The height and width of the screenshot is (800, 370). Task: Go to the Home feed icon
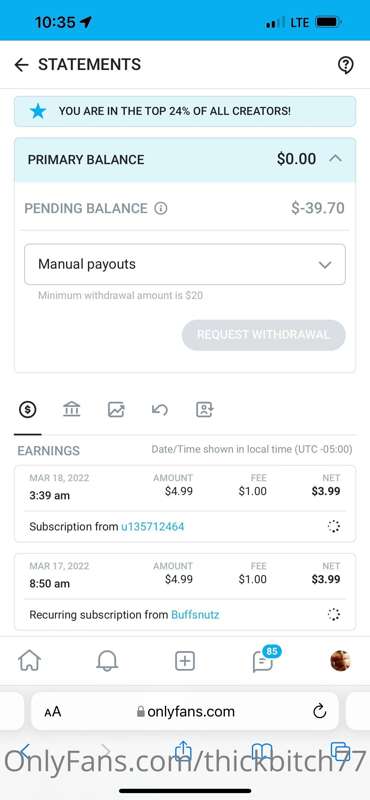(x=30, y=661)
